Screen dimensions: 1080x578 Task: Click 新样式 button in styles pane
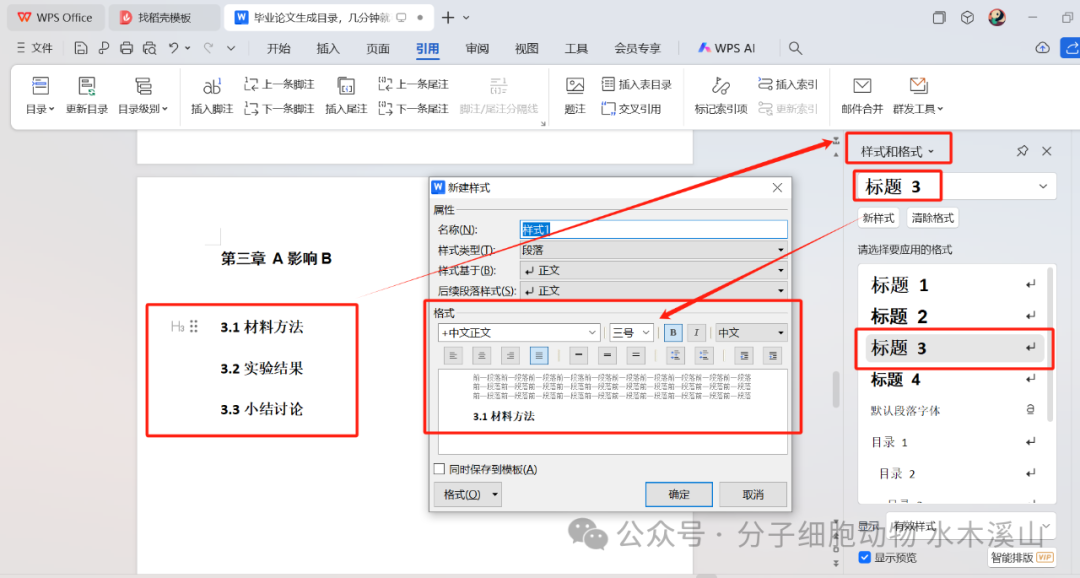(x=878, y=218)
